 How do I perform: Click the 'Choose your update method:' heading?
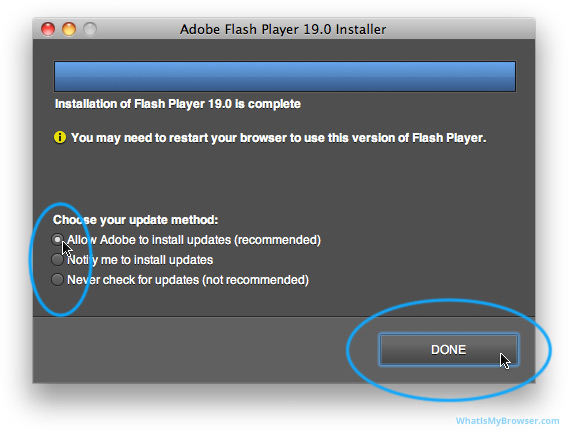pyautogui.click(x=135, y=220)
